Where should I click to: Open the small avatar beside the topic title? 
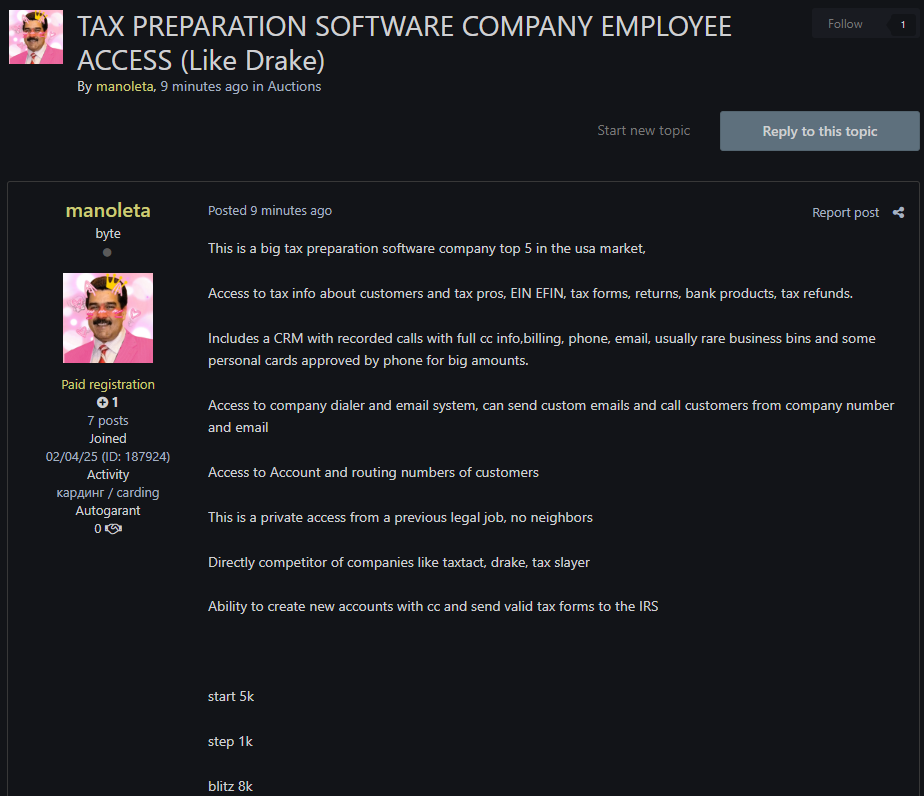pos(36,37)
